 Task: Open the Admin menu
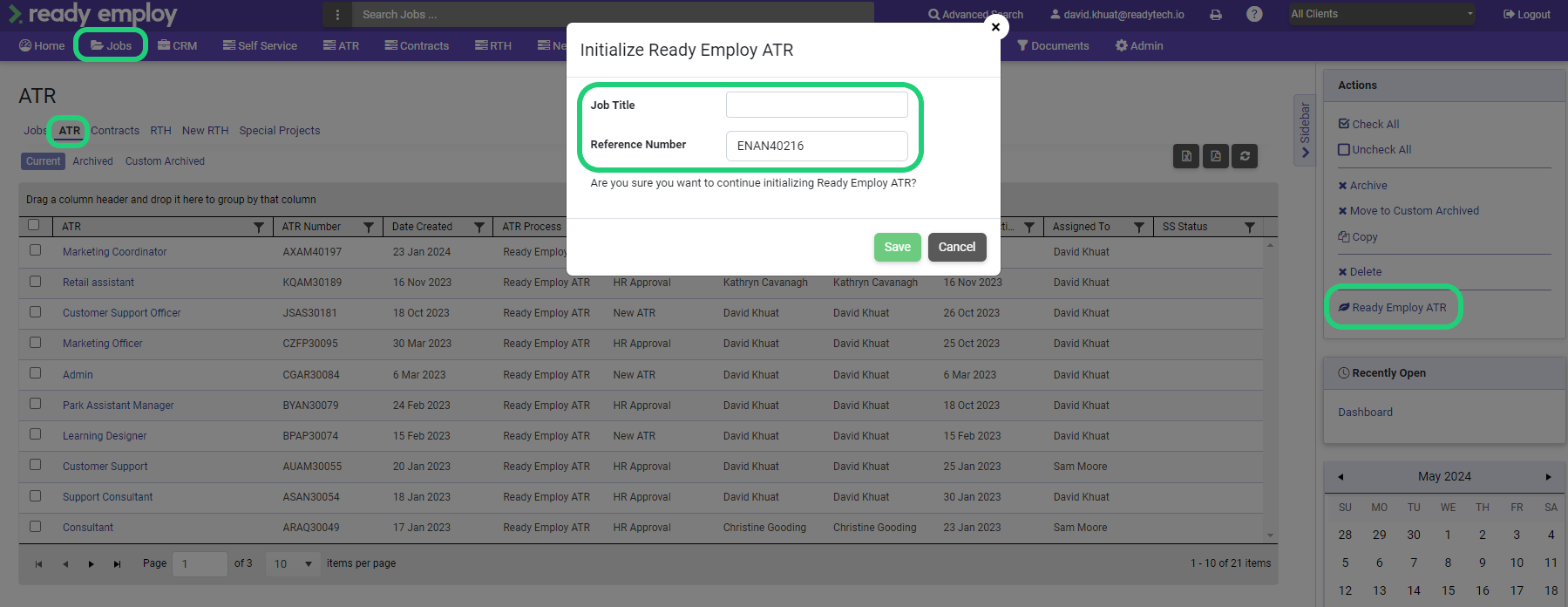(1139, 45)
